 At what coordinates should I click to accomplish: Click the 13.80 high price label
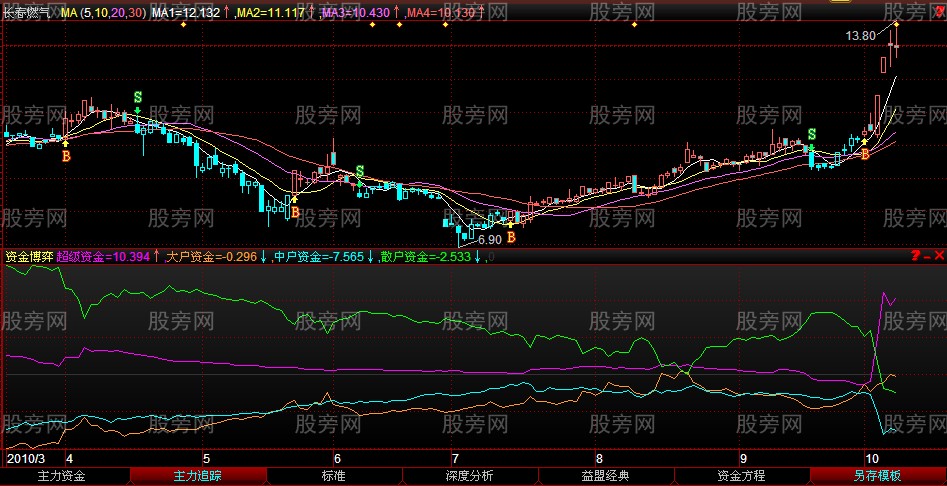pos(861,35)
